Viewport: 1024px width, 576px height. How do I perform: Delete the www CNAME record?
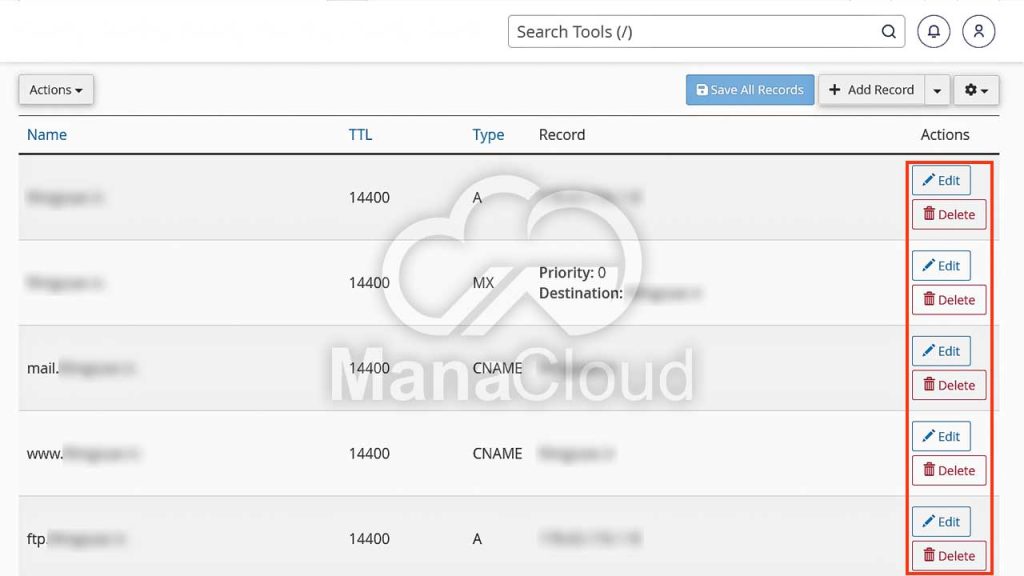click(x=948, y=470)
